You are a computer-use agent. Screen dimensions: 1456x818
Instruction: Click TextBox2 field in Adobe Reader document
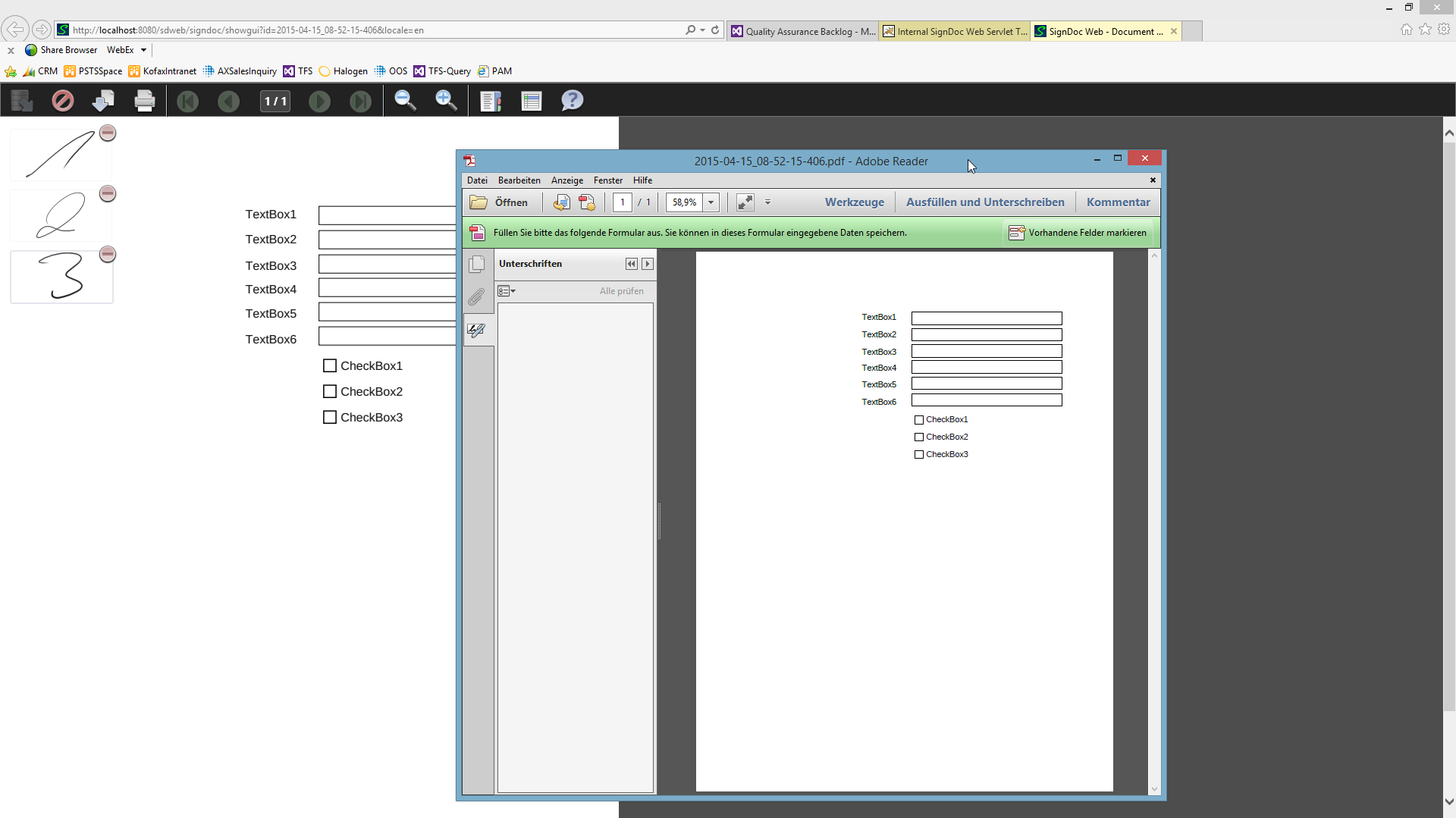[987, 335]
